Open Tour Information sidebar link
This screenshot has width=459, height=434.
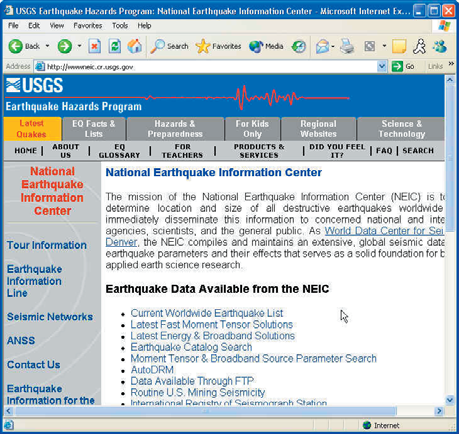pyautogui.click(x=47, y=245)
